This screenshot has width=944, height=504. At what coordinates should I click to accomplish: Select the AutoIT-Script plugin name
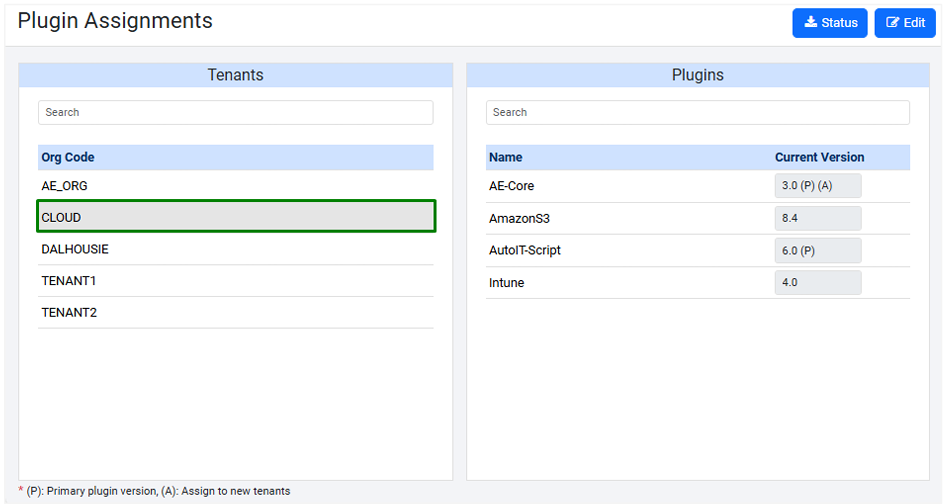[x=524, y=250]
